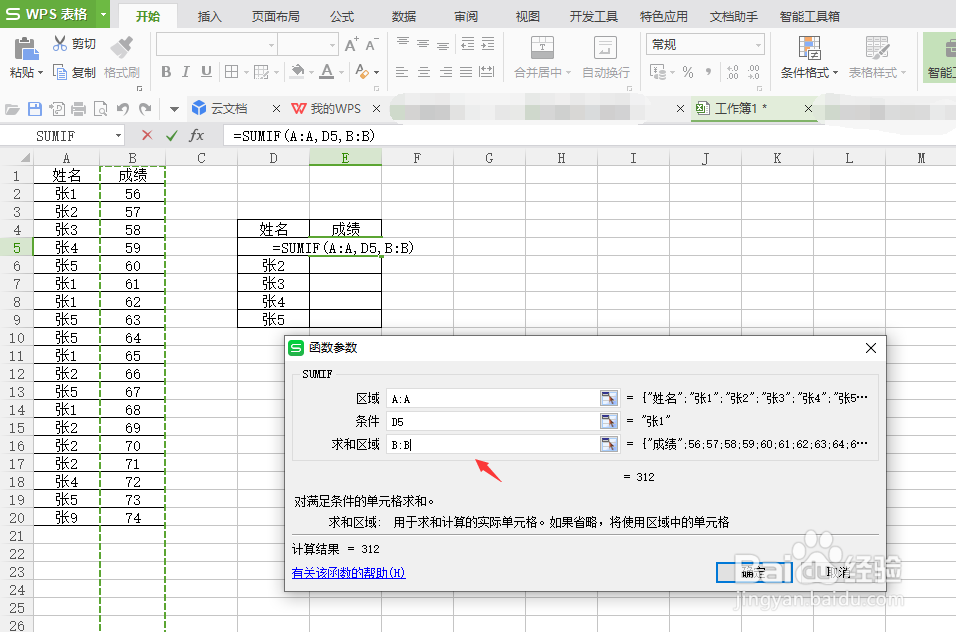This screenshot has width=956, height=632.
Task: Toggle bold formatting
Action: (166, 72)
